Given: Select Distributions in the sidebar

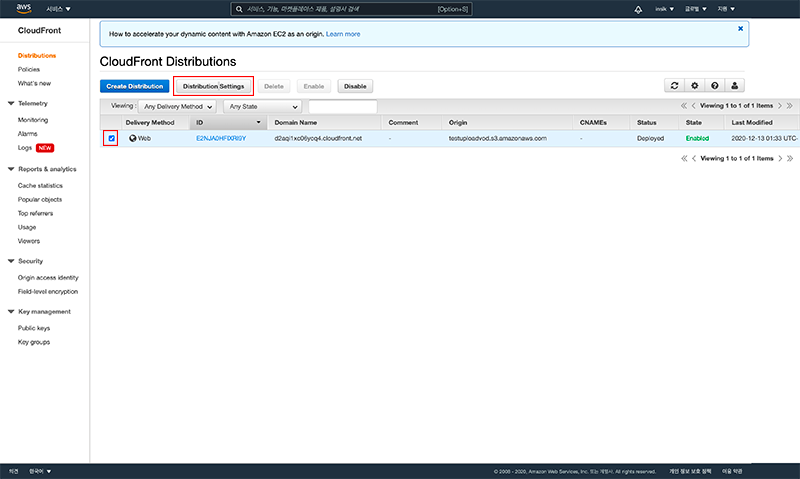Looking at the screenshot, I should [x=37, y=56].
